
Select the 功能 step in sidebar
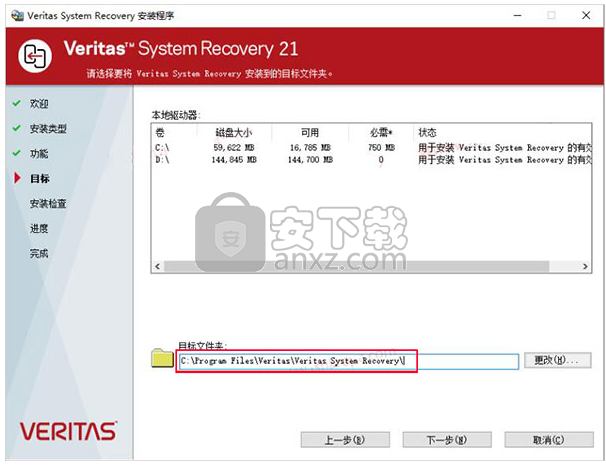39,153
